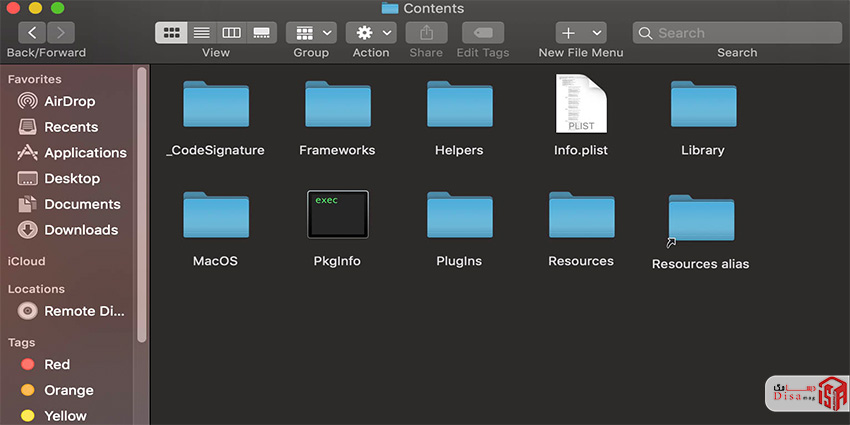This screenshot has height=425, width=850.
Task: Click the Forward navigation button
Action: [61, 33]
